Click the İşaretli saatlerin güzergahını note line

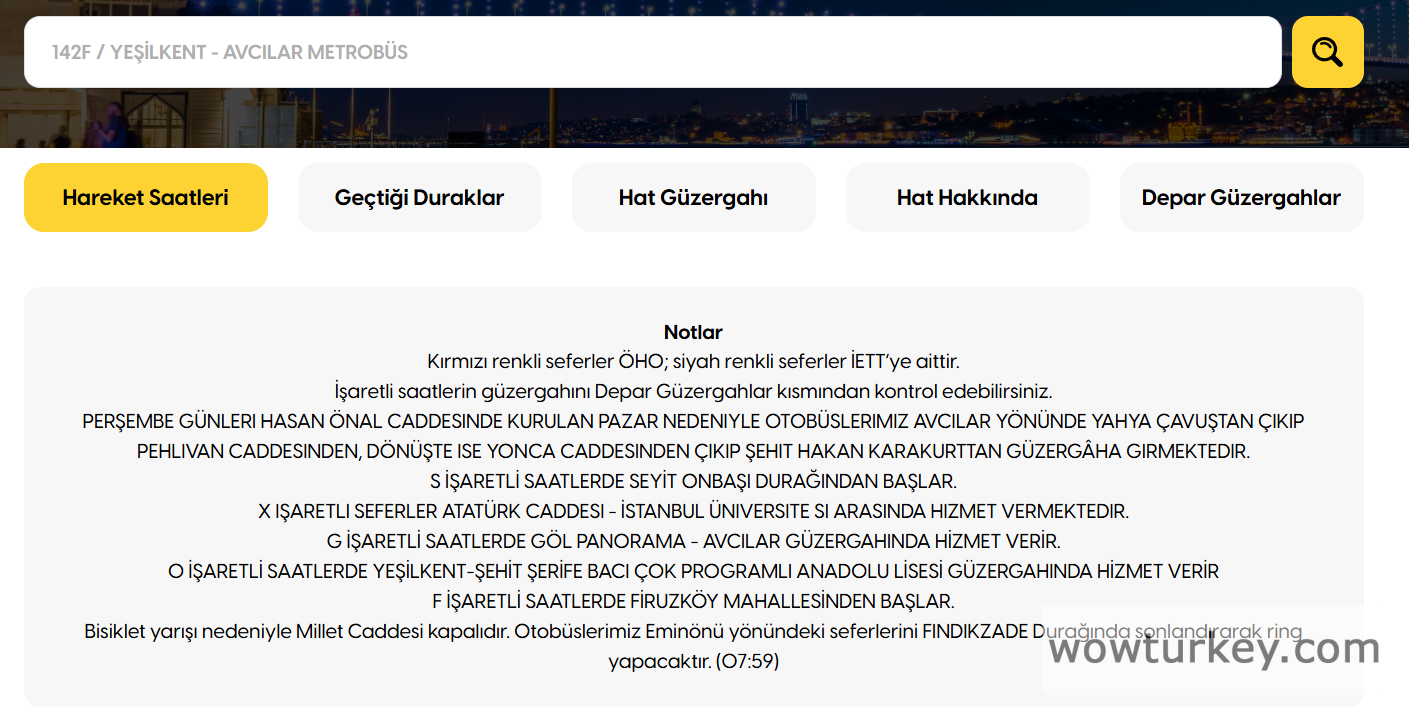point(693,391)
